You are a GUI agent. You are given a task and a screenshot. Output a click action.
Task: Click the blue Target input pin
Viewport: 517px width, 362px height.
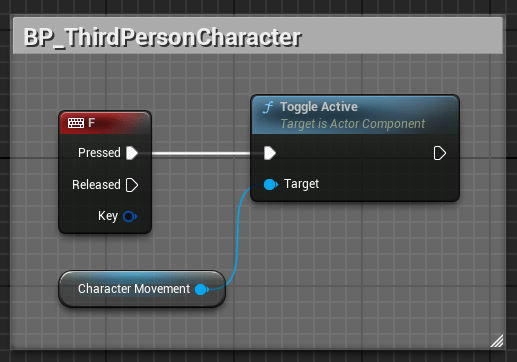(270, 184)
